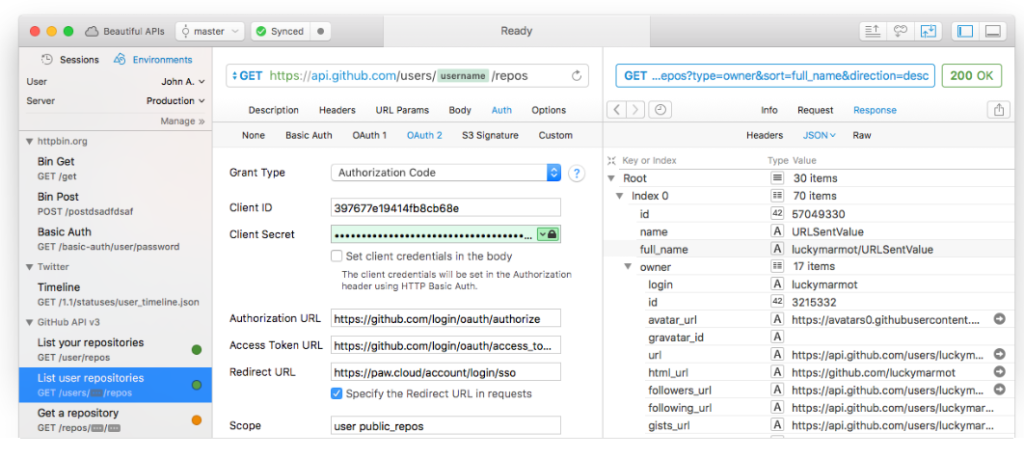
Task: Open the Sessions tab
Action: (70, 59)
